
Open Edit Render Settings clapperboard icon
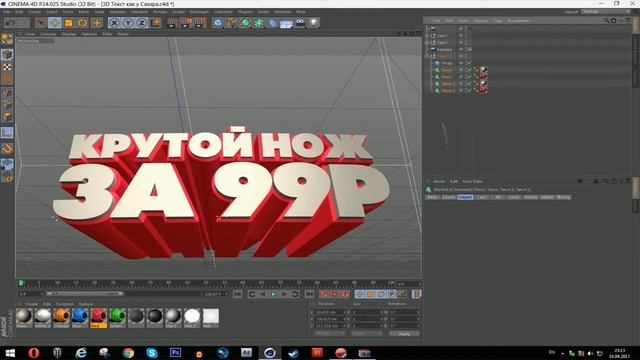[200, 22]
